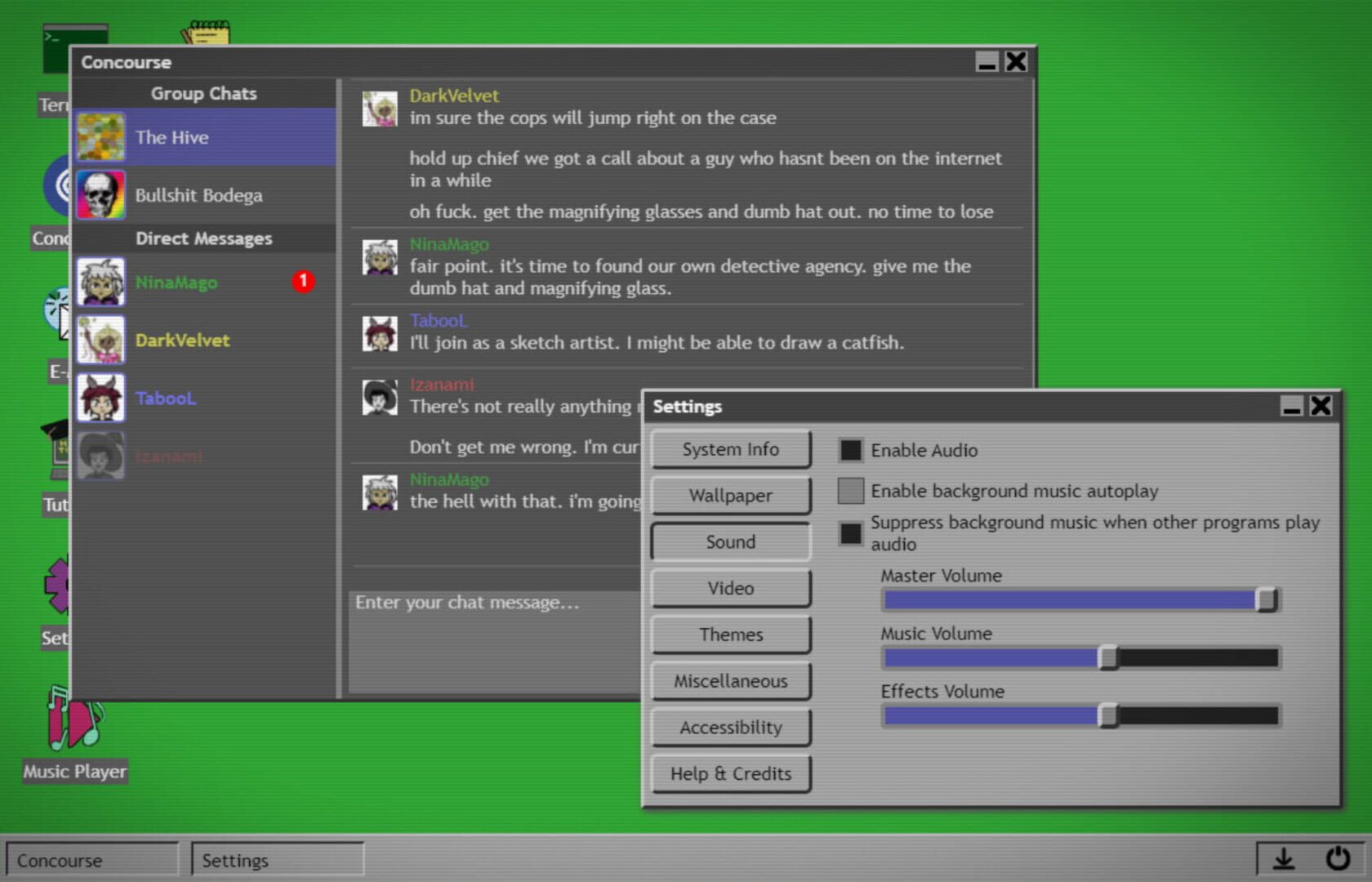Collapse the Group Chats section
The height and width of the screenshot is (882, 1372).
203,93
